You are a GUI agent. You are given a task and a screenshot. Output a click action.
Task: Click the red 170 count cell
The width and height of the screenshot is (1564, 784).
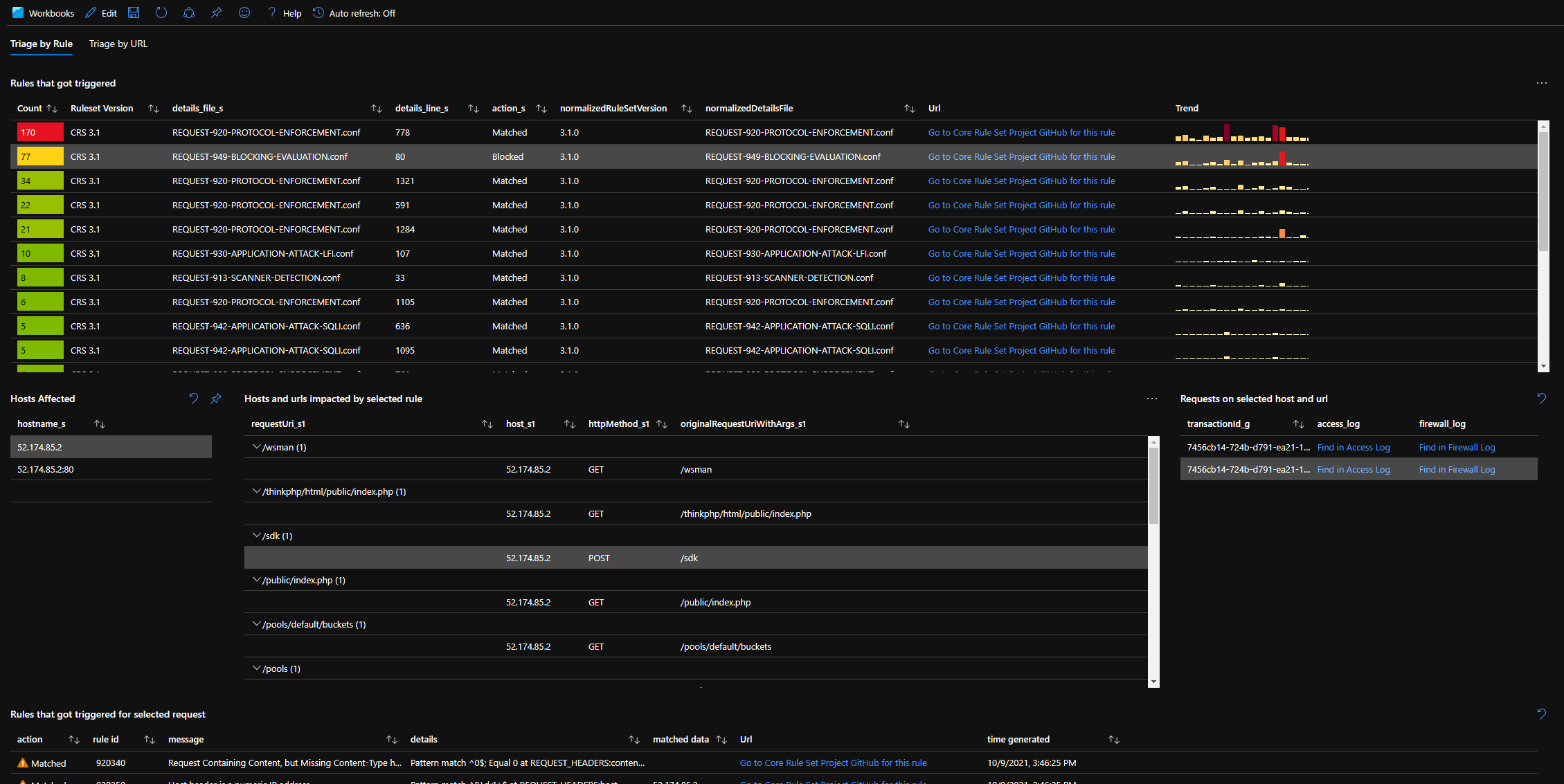(39, 132)
